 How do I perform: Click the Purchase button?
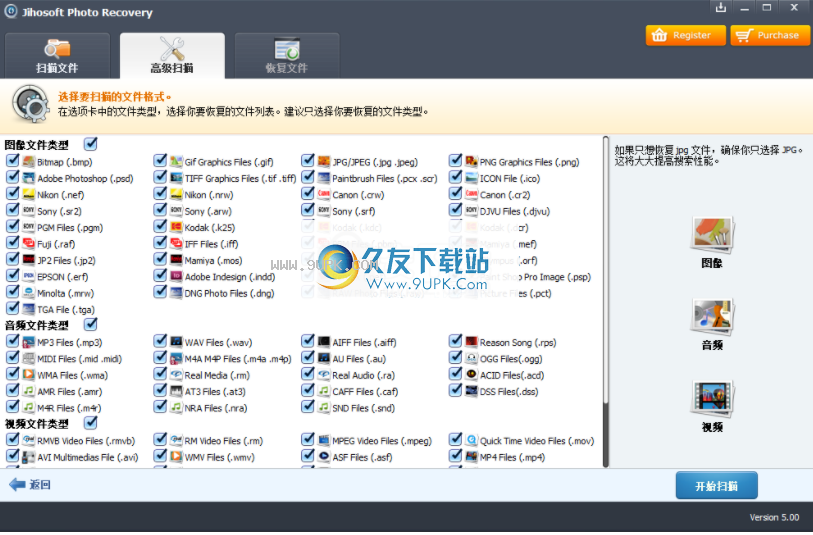770,35
